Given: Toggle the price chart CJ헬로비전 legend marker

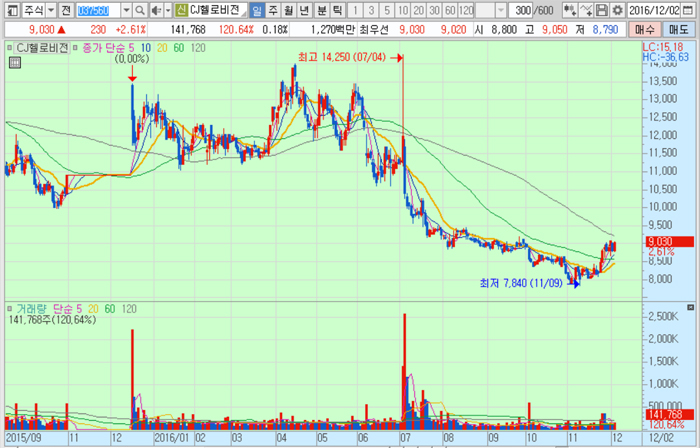Looking at the screenshot, I should 8,47.
